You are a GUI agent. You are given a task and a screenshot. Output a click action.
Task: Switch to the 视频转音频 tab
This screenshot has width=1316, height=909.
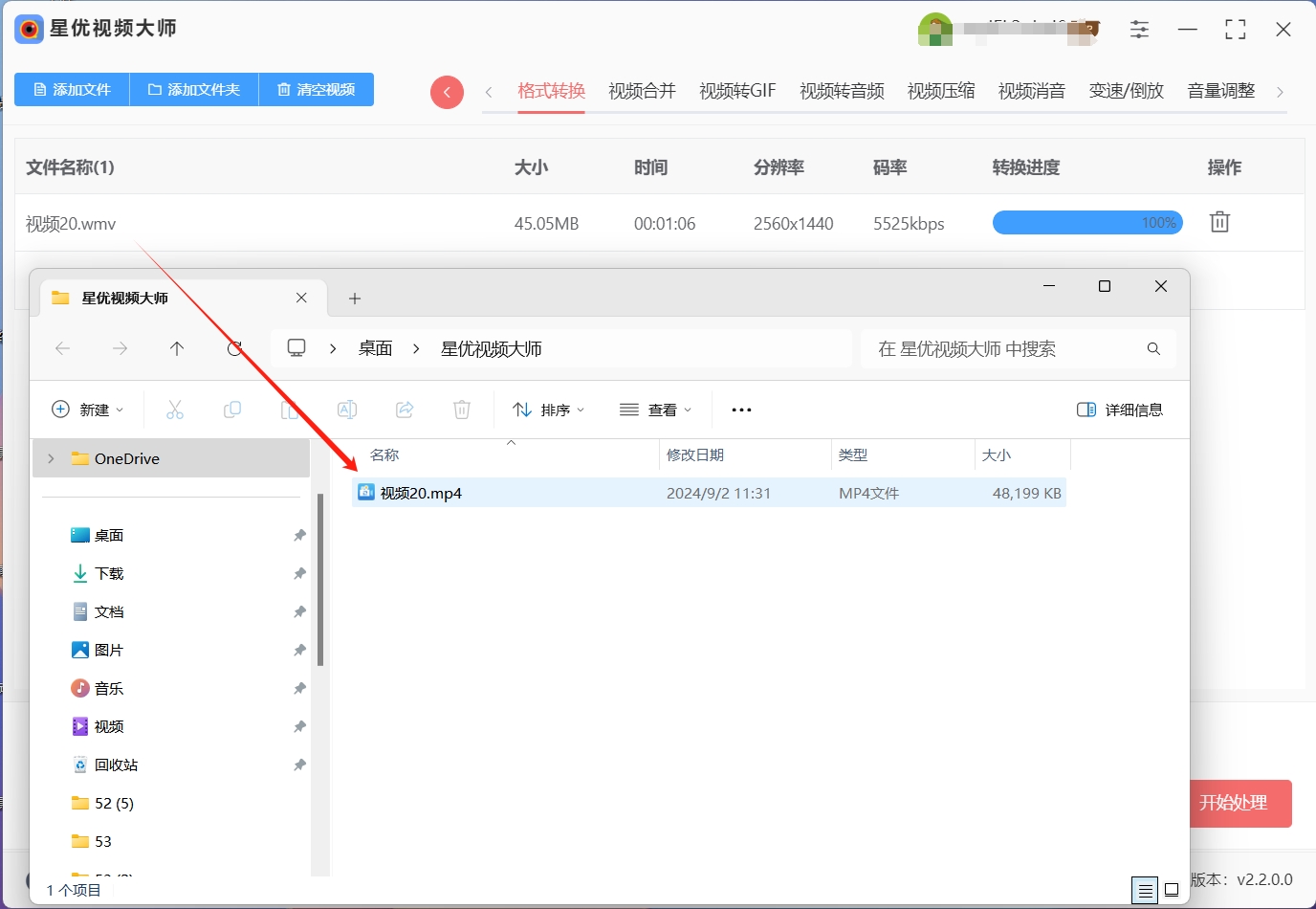pos(842,91)
